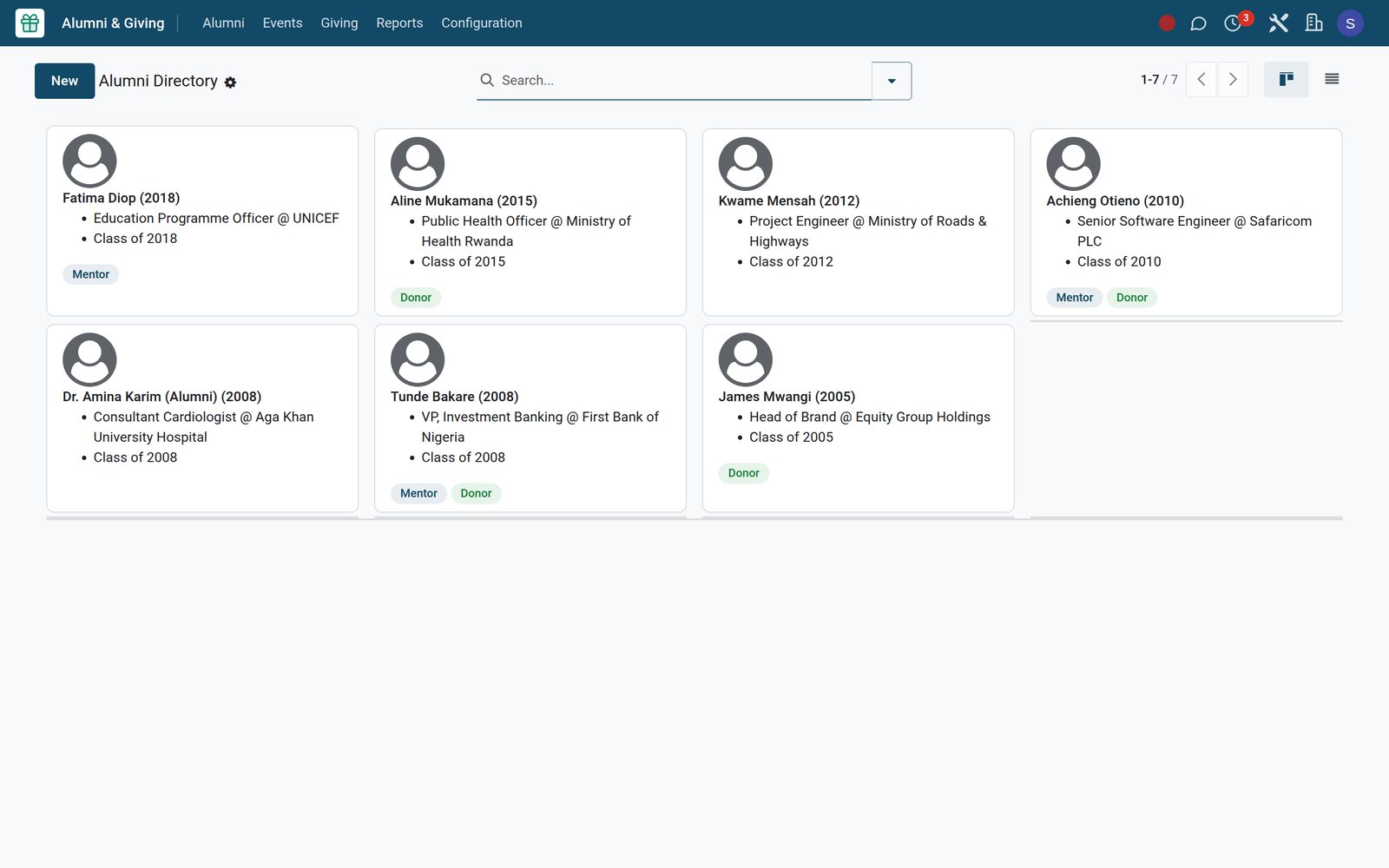Screen dimensions: 1389x868
Task: Click Achieng Otieno's avatar picture
Action: coord(1074,163)
